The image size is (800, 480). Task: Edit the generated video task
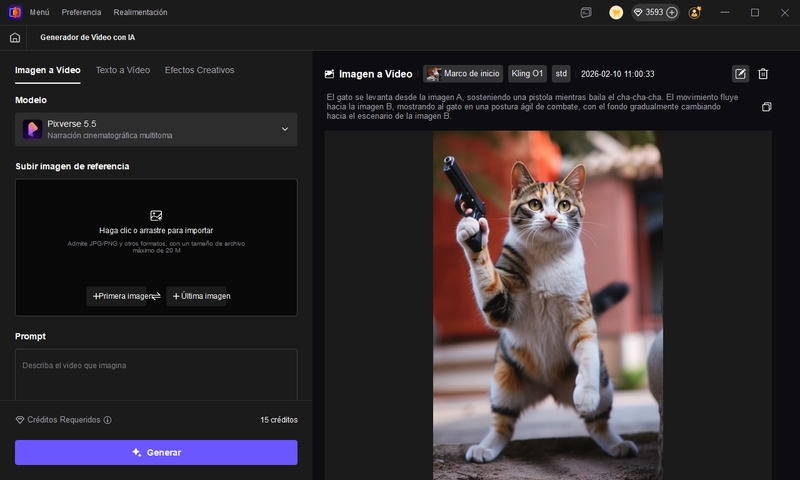tap(740, 74)
